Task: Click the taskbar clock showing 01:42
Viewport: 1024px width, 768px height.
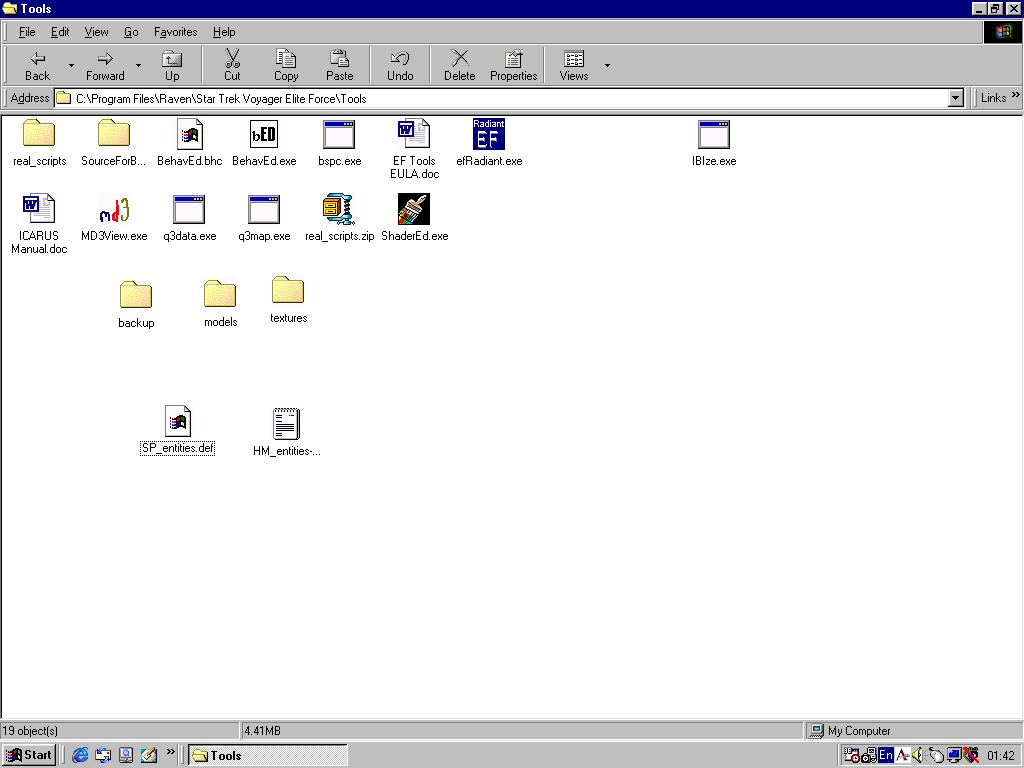Action: click(1000, 756)
